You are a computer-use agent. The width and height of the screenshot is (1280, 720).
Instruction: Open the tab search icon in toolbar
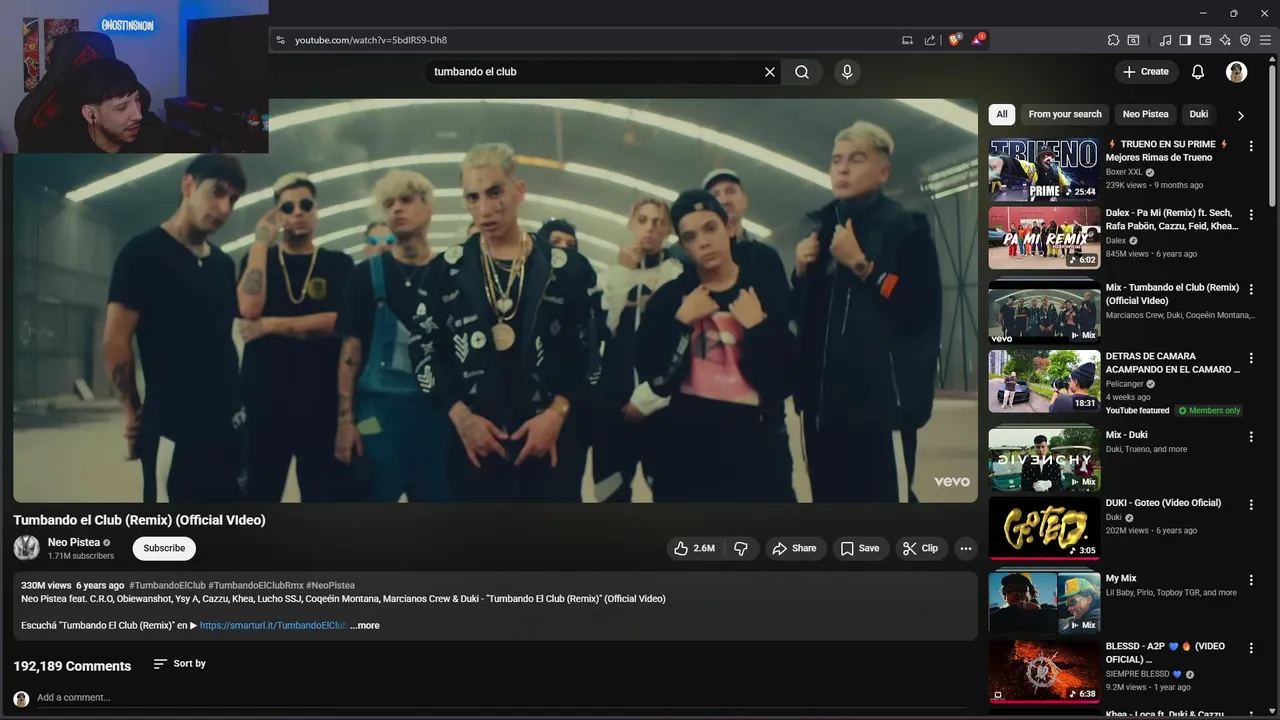[x=1133, y=40]
